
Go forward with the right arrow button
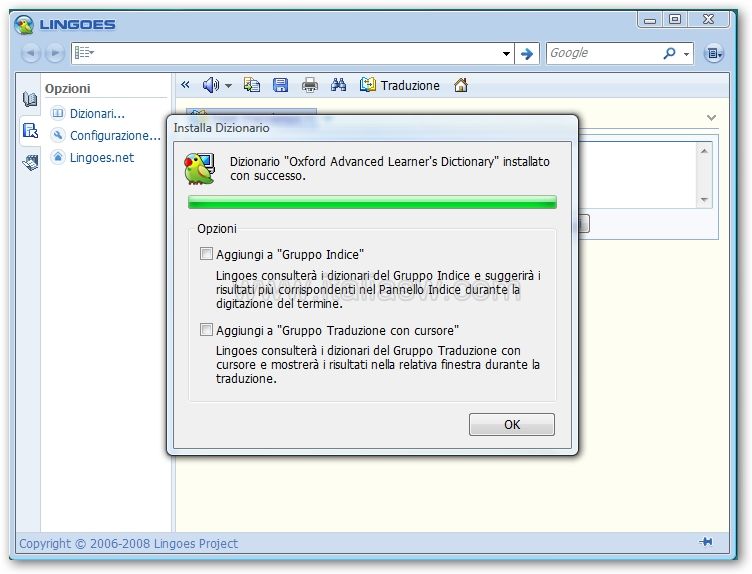[55, 53]
